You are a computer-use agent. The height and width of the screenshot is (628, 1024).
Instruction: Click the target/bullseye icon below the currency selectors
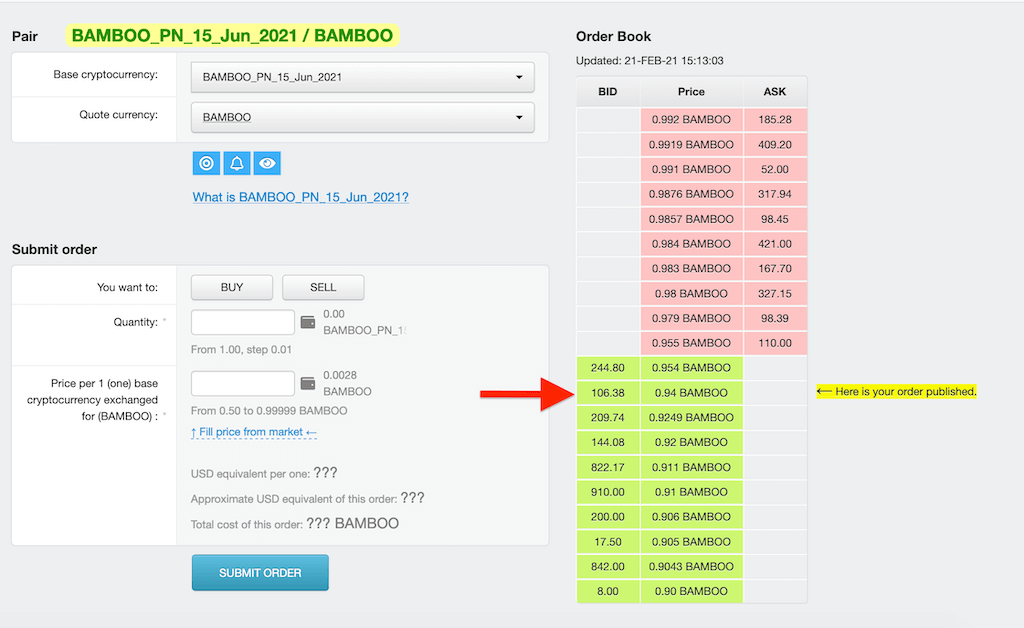point(206,162)
